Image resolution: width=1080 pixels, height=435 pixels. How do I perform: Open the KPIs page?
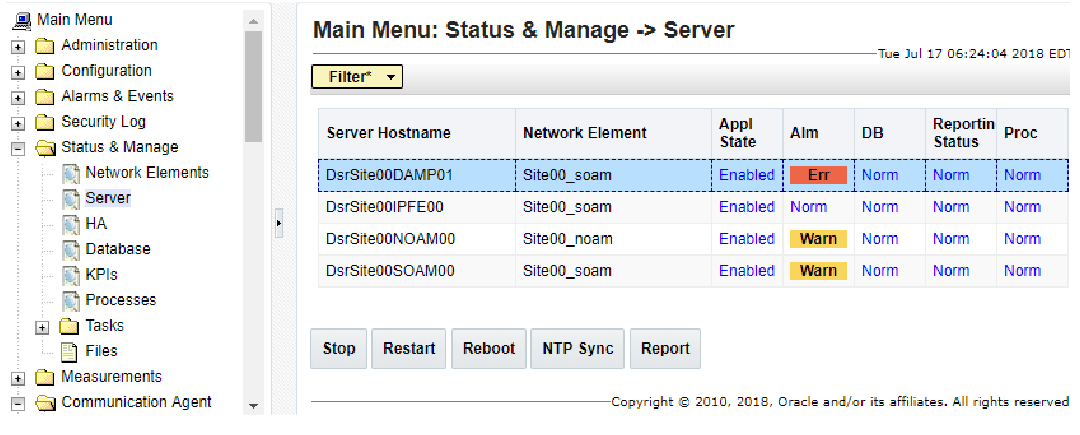(x=101, y=275)
